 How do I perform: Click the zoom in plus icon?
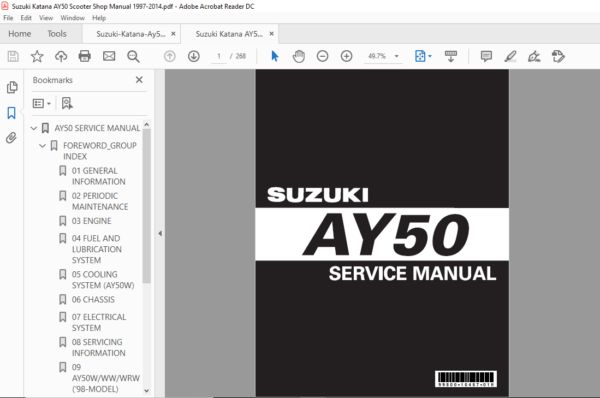347,56
